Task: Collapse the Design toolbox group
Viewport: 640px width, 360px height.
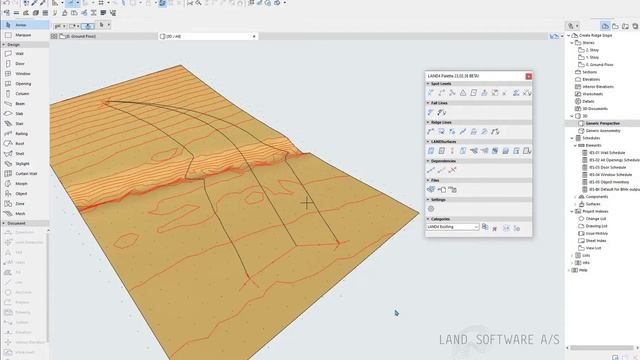Action: (x=4, y=44)
